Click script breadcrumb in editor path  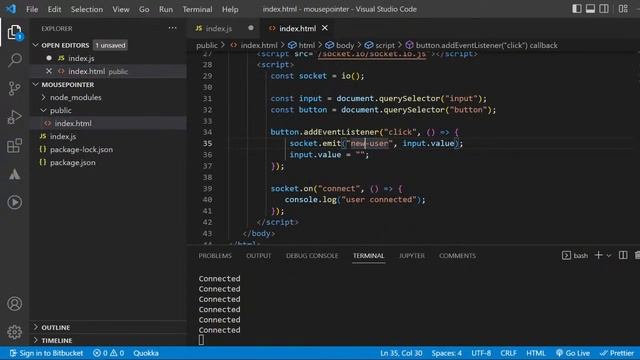tap(380, 45)
